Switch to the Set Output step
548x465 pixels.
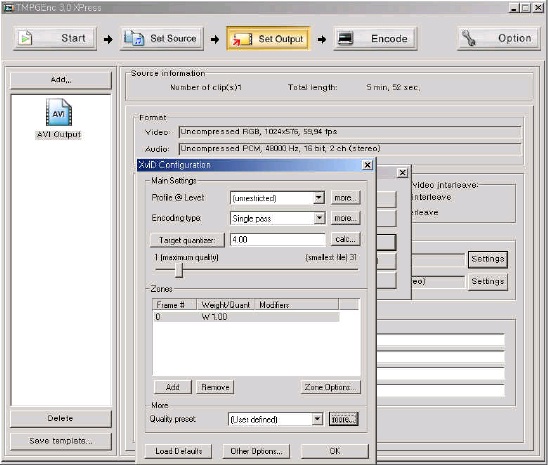(268, 38)
